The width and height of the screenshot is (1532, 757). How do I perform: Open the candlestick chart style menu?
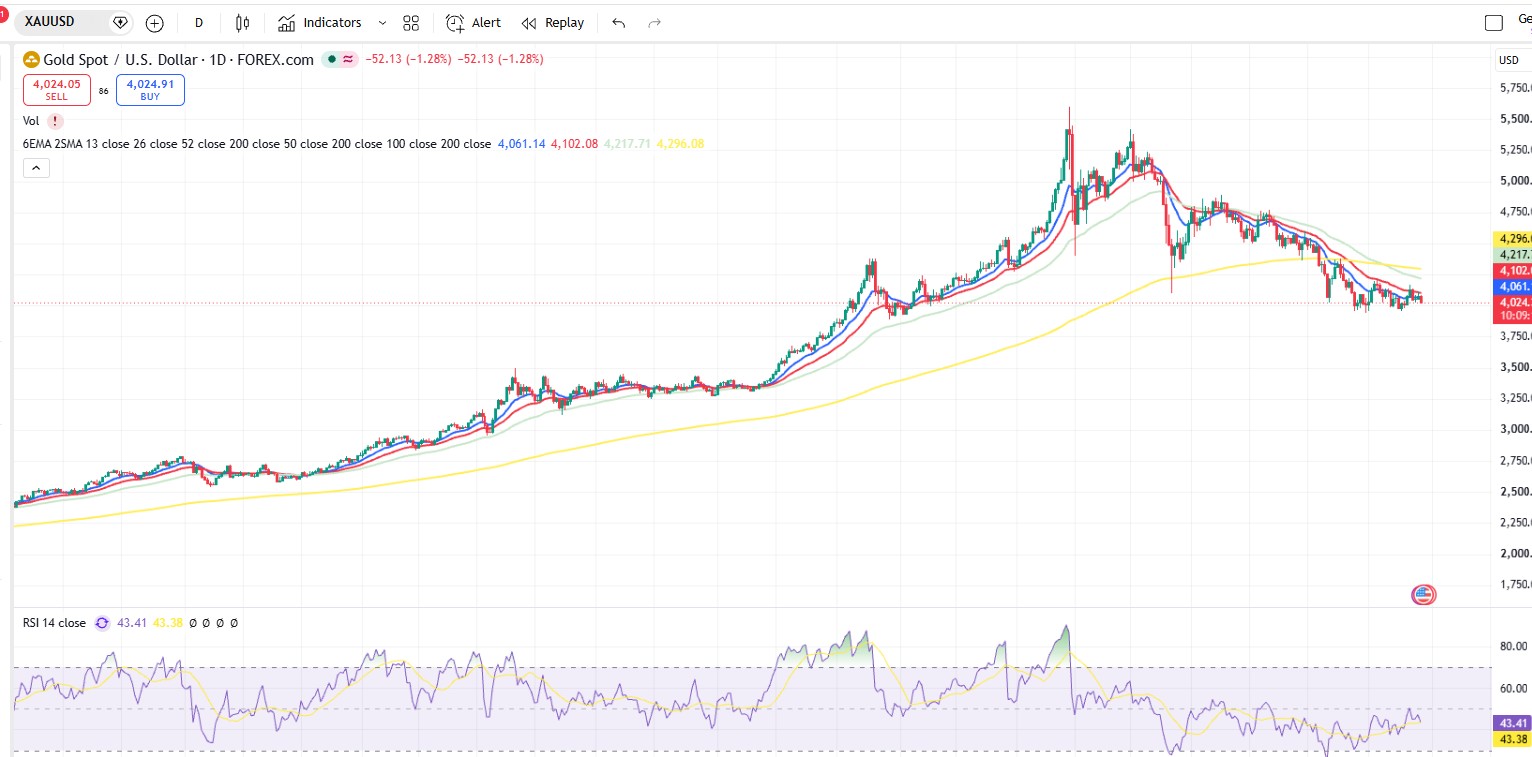(242, 22)
